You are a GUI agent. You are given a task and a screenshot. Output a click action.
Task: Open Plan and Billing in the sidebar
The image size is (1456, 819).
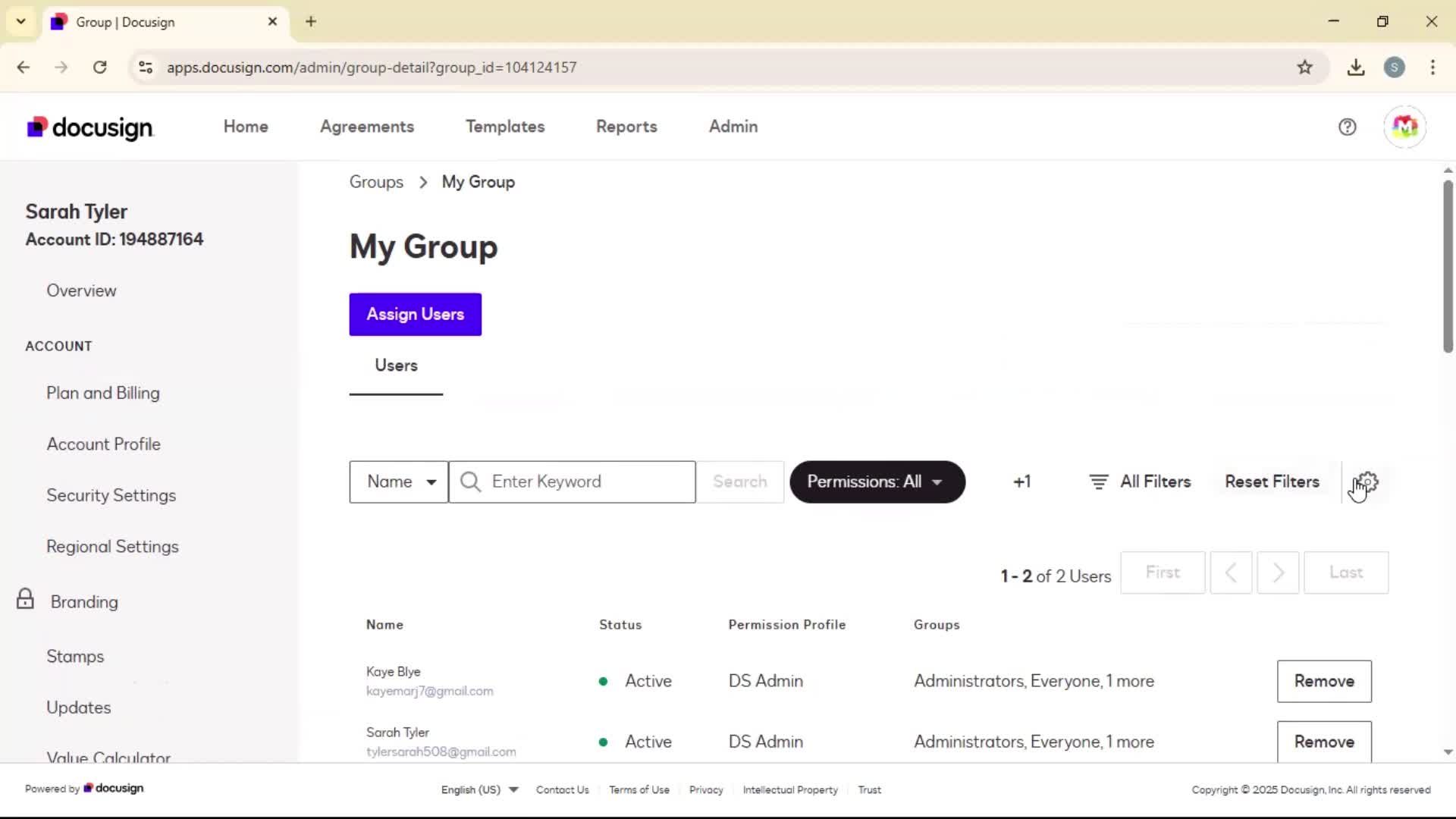[x=103, y=393]
